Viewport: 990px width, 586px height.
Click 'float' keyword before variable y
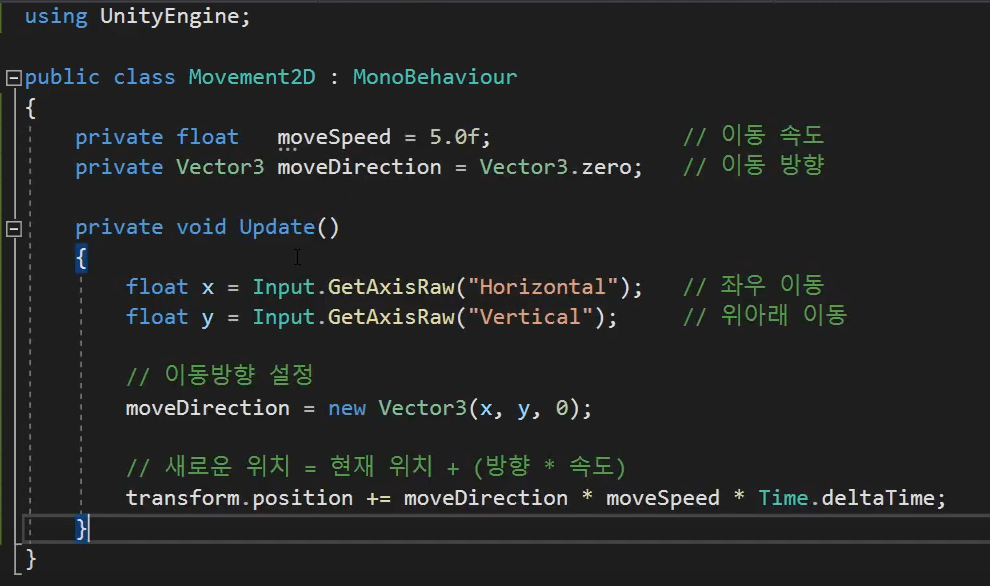(x=157, y=317)
